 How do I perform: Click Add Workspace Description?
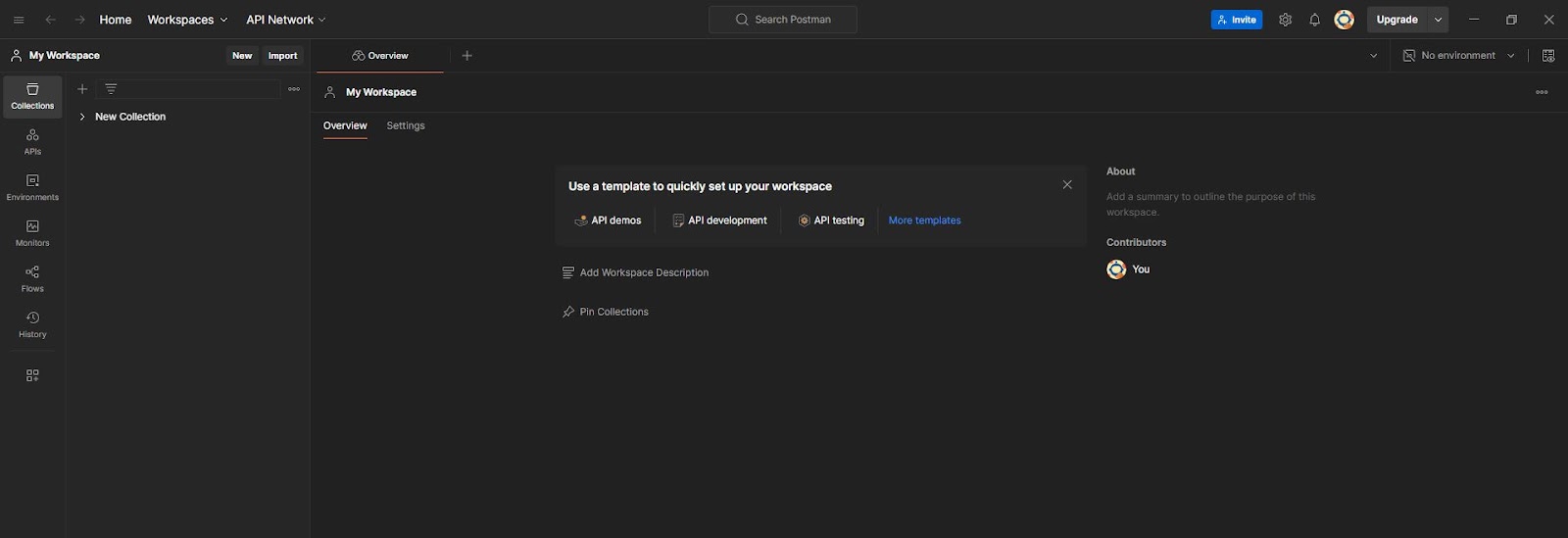(x=635, y=272)
